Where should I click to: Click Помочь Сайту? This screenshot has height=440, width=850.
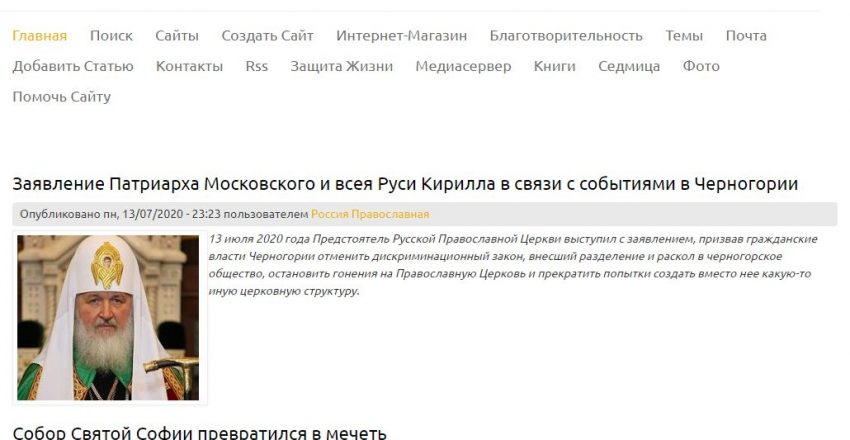[x=61, y=96]
